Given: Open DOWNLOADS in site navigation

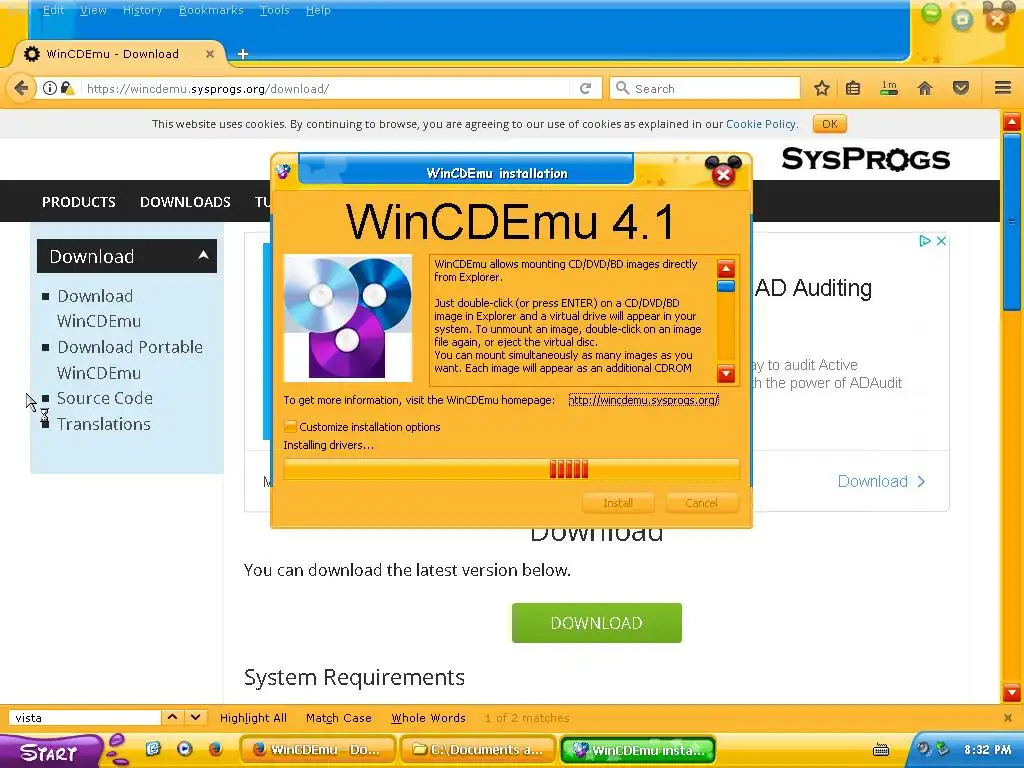Looking at the screenshot, I should [x=185, y=202].
